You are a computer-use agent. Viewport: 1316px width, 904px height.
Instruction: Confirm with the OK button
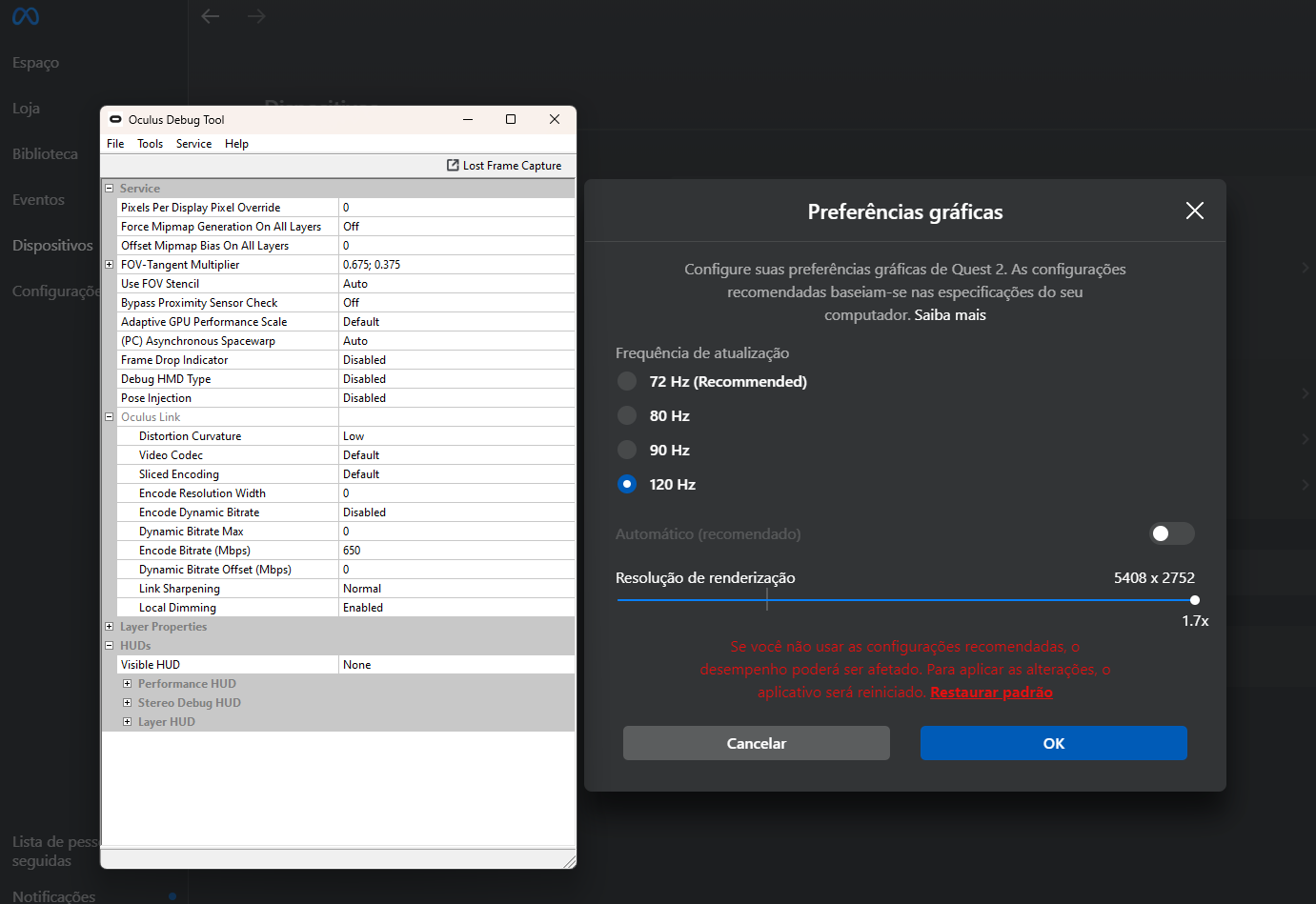point(1054,743)
